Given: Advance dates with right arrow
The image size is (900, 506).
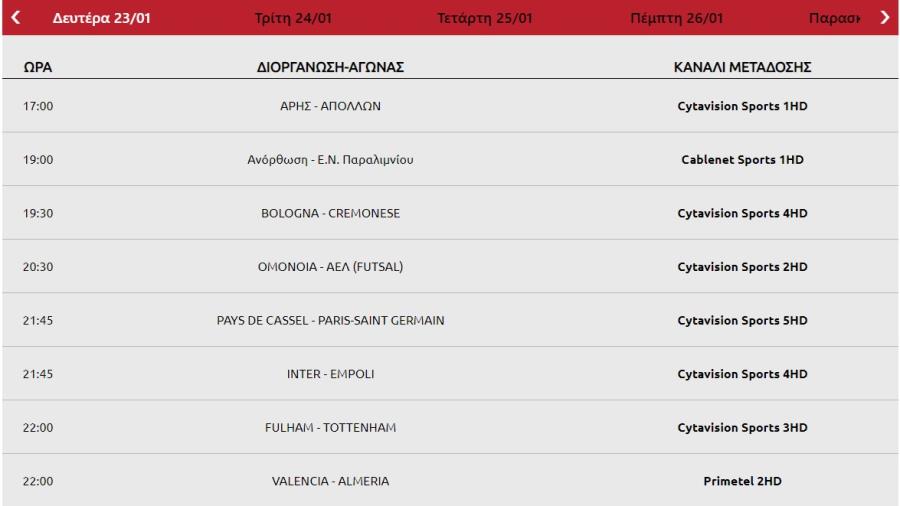Looking at the screenshot, I should (885, 18).
